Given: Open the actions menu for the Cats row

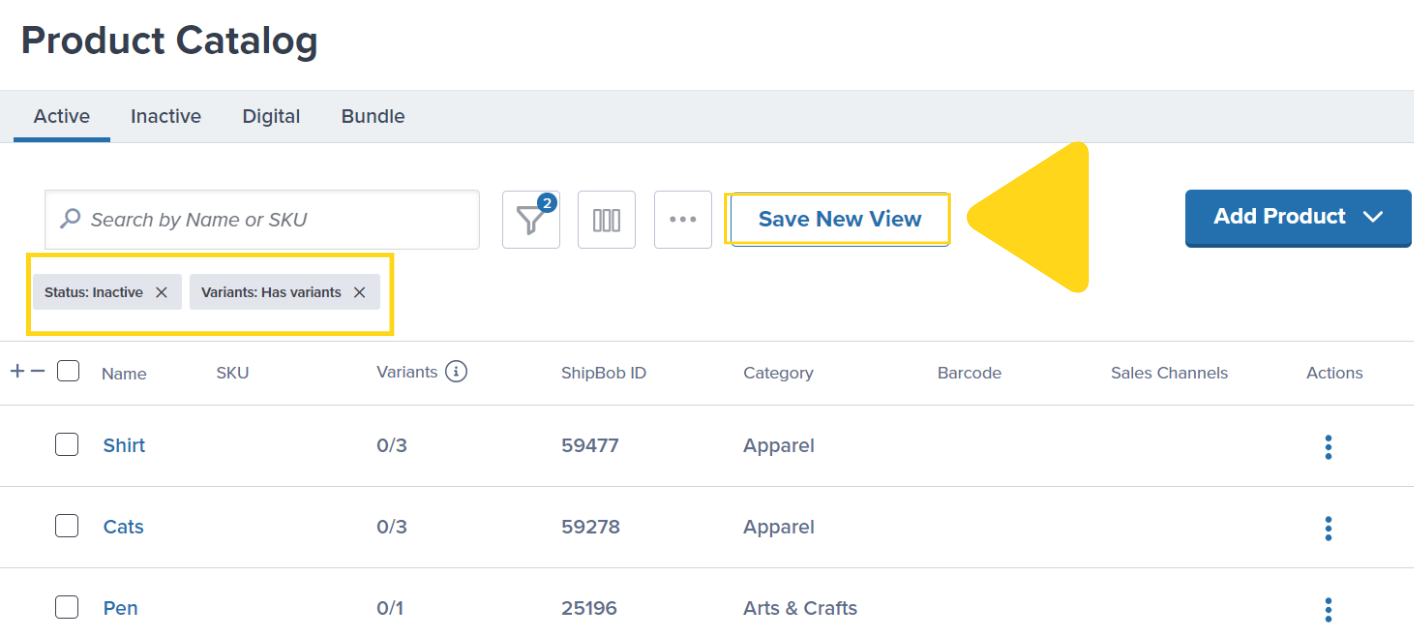Looking at the screenshot, I should click(x=1328, y=528).
